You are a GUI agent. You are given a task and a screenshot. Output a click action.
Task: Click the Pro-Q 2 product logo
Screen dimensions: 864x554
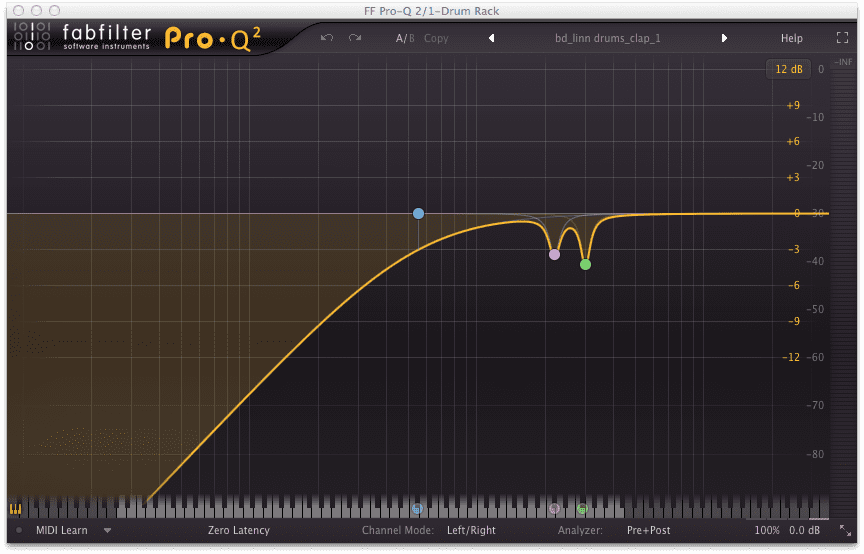tap(213, 37)
